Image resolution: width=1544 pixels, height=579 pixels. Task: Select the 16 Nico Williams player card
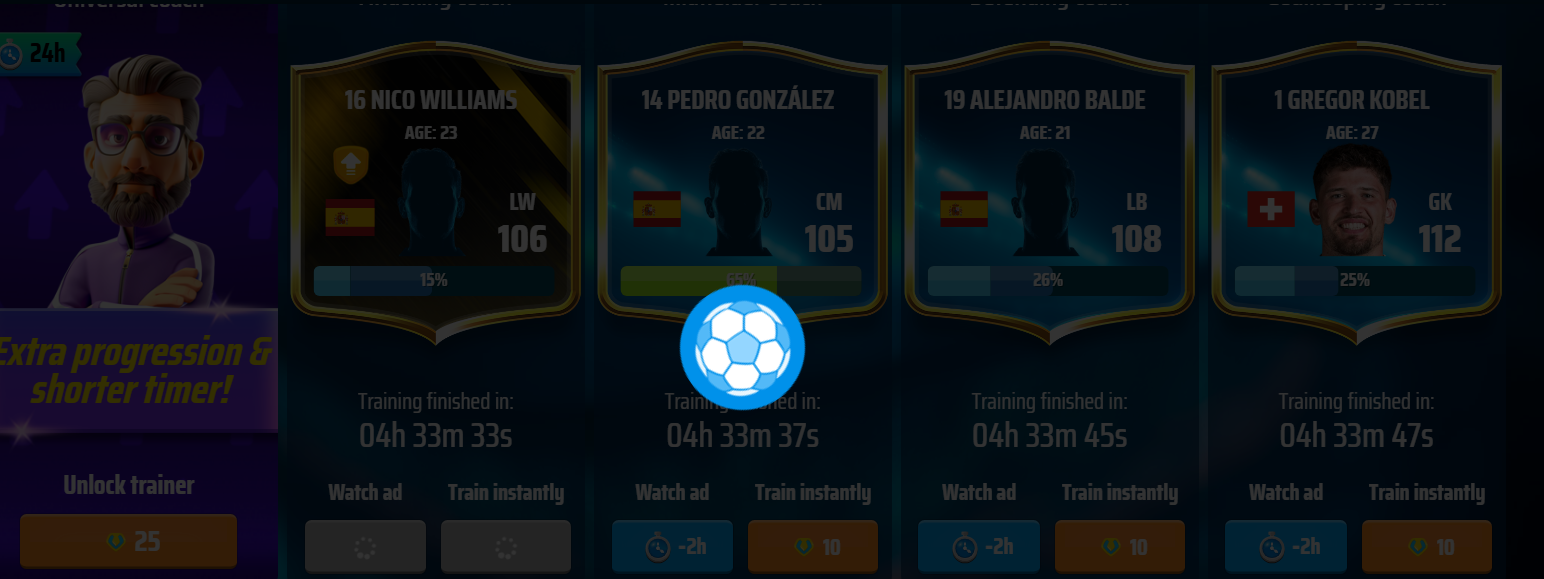tap(435, 192)
